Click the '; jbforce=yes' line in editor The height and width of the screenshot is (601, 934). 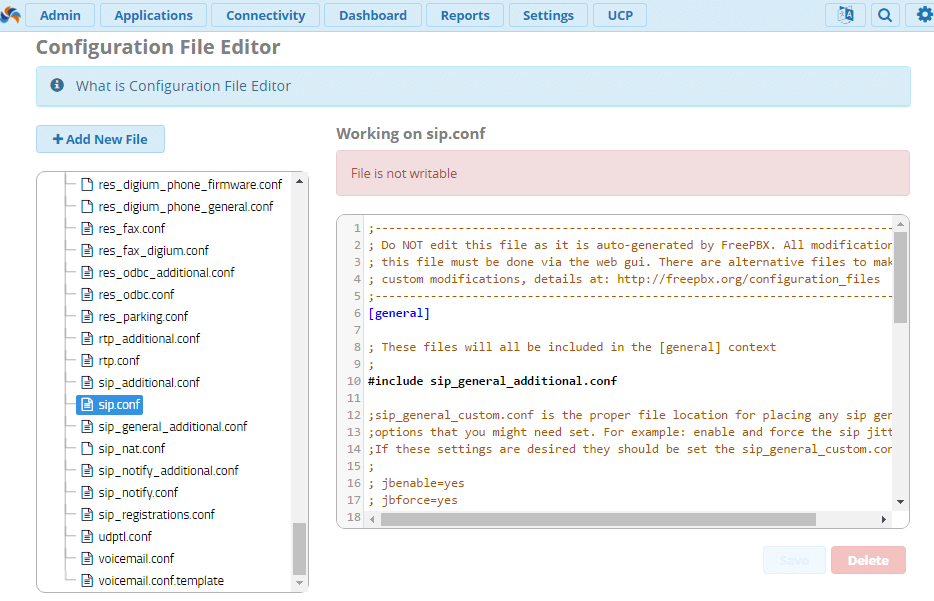[x=413, y=500]
